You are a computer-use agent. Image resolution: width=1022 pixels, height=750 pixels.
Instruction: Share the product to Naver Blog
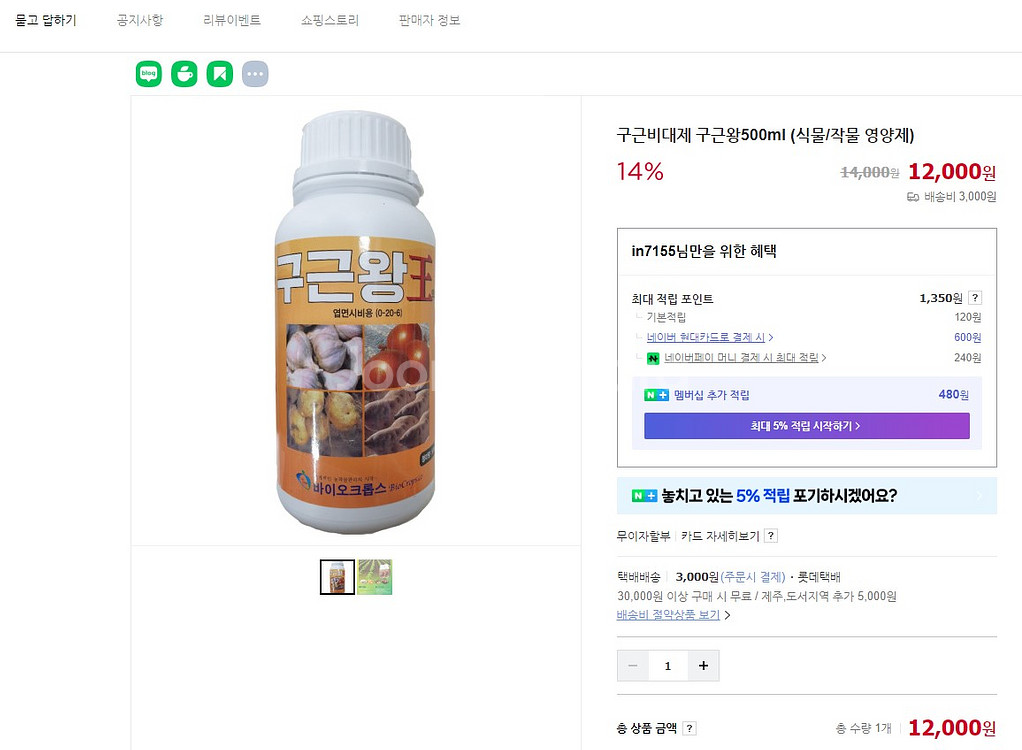click(148, 73)
